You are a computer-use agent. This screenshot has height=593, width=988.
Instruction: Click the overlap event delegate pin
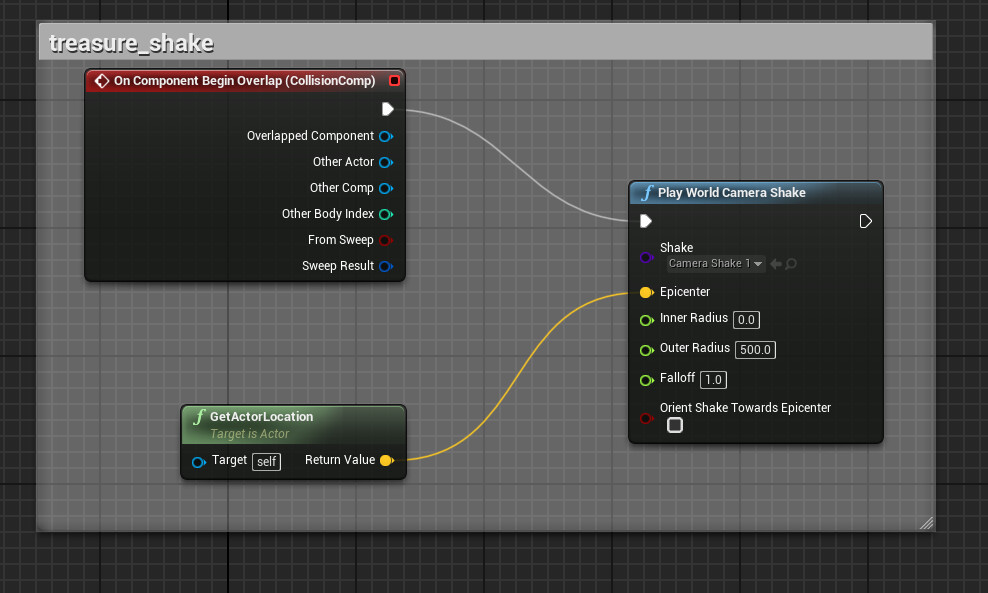pos(394,81)
